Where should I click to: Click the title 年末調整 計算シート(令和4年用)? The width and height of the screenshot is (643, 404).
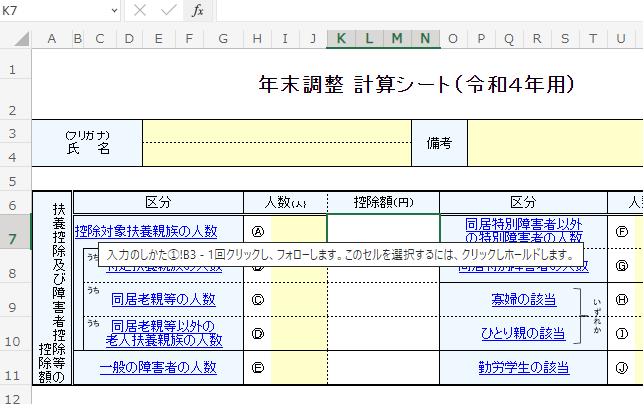[417, 84]
